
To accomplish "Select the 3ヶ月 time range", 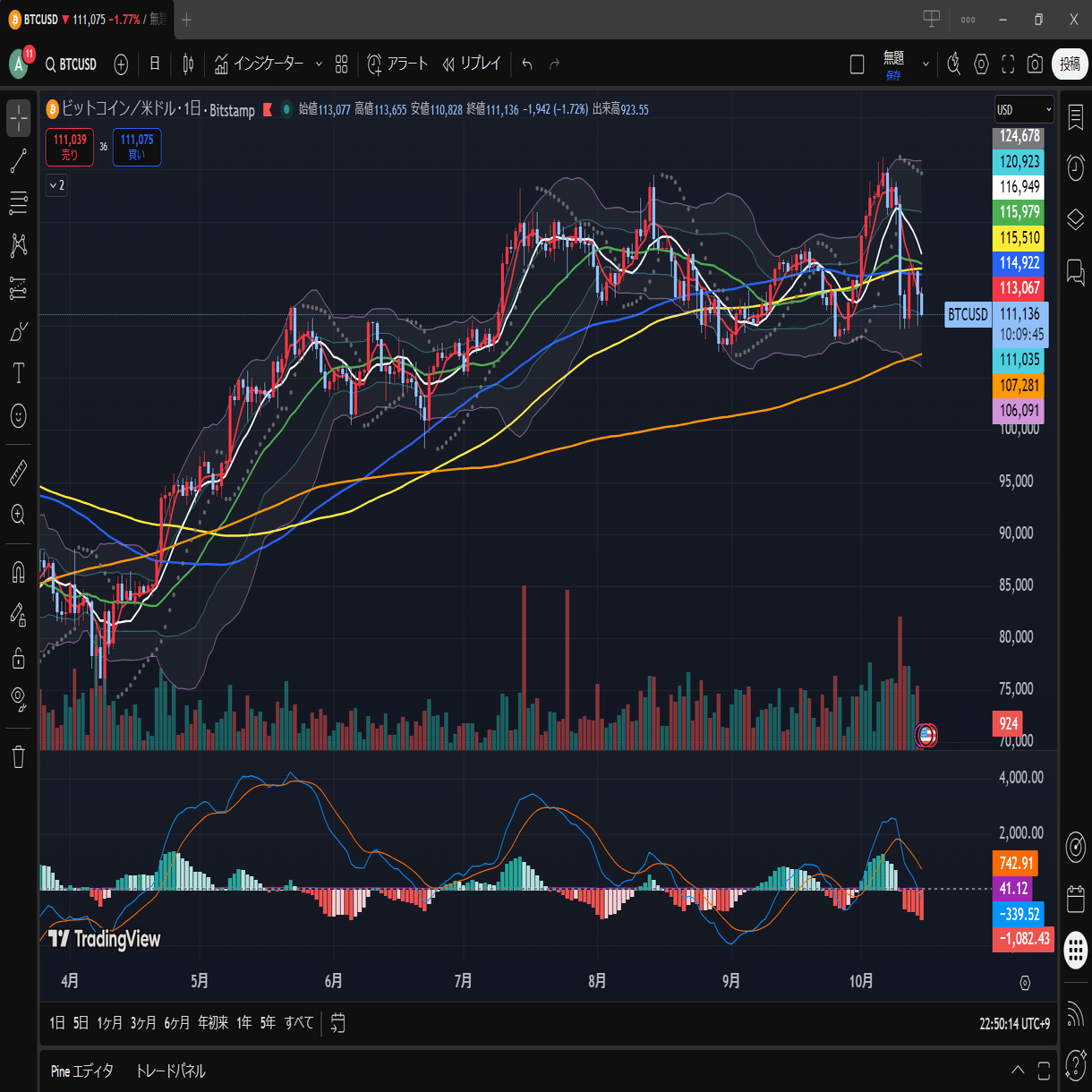I will click(x=143, y=1022).
